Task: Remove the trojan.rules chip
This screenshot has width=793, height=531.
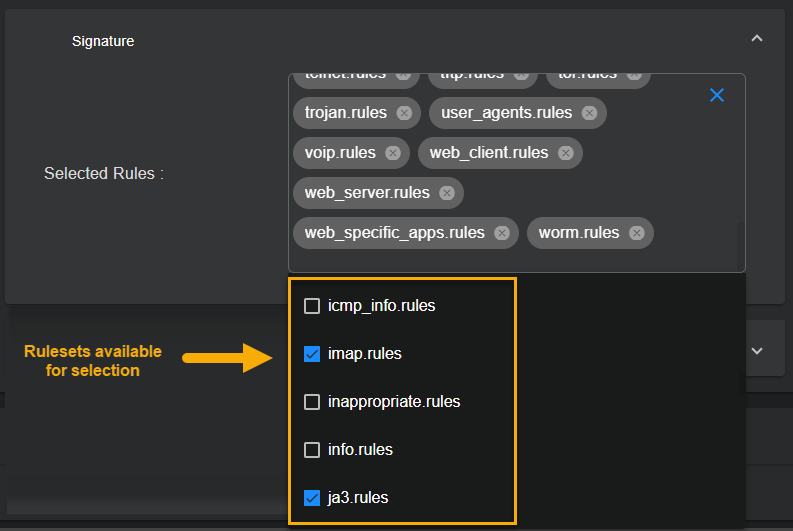Action: (404, 113)
